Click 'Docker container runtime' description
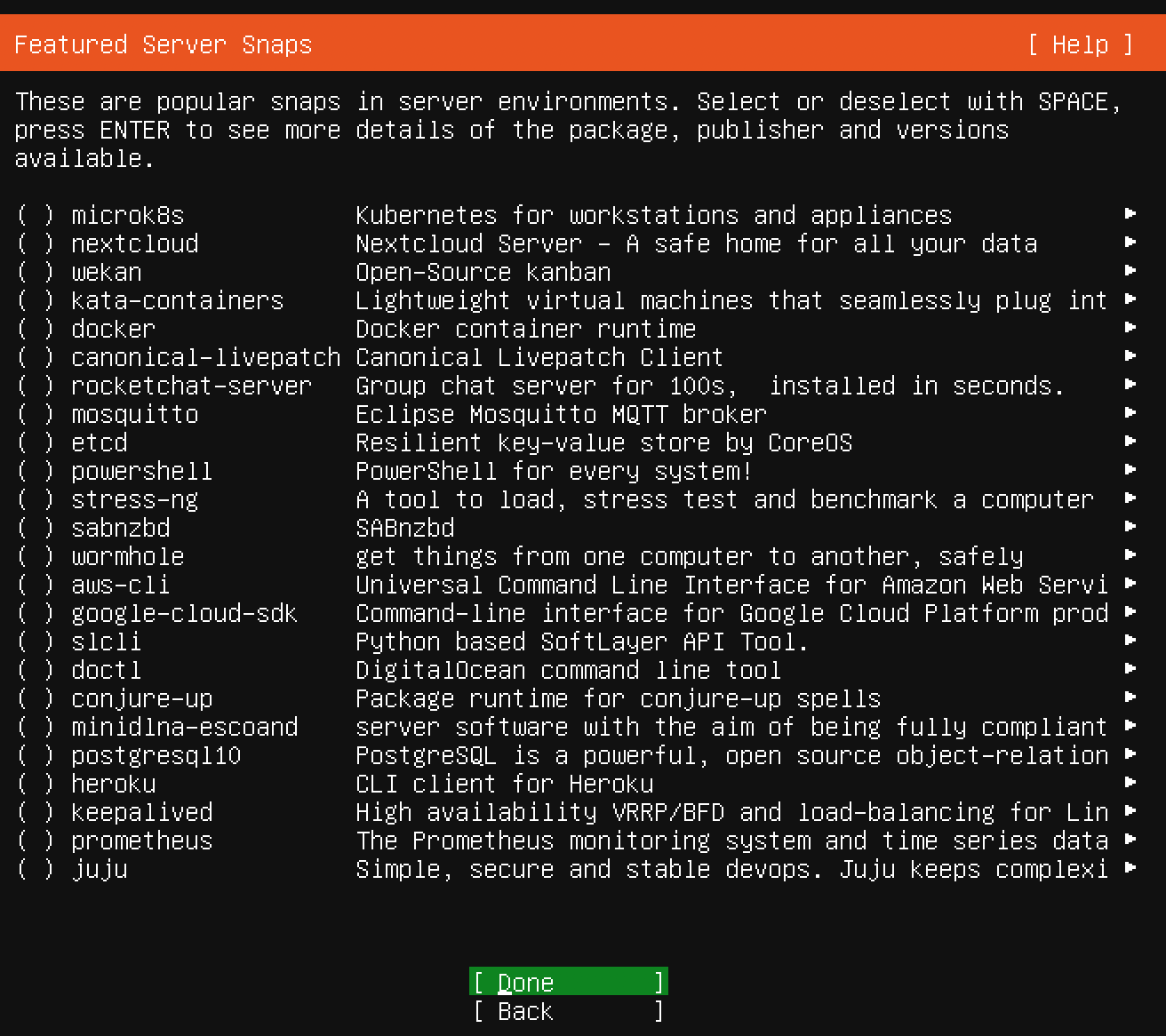1166x1036 pixels. point(526,329)
